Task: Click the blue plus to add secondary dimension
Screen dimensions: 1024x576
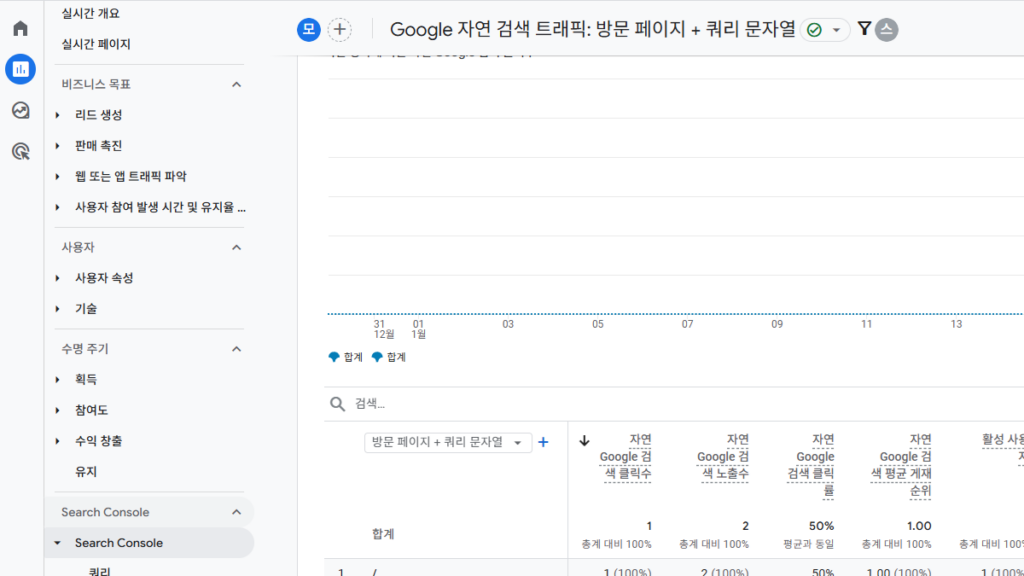Action: (543, 442)
